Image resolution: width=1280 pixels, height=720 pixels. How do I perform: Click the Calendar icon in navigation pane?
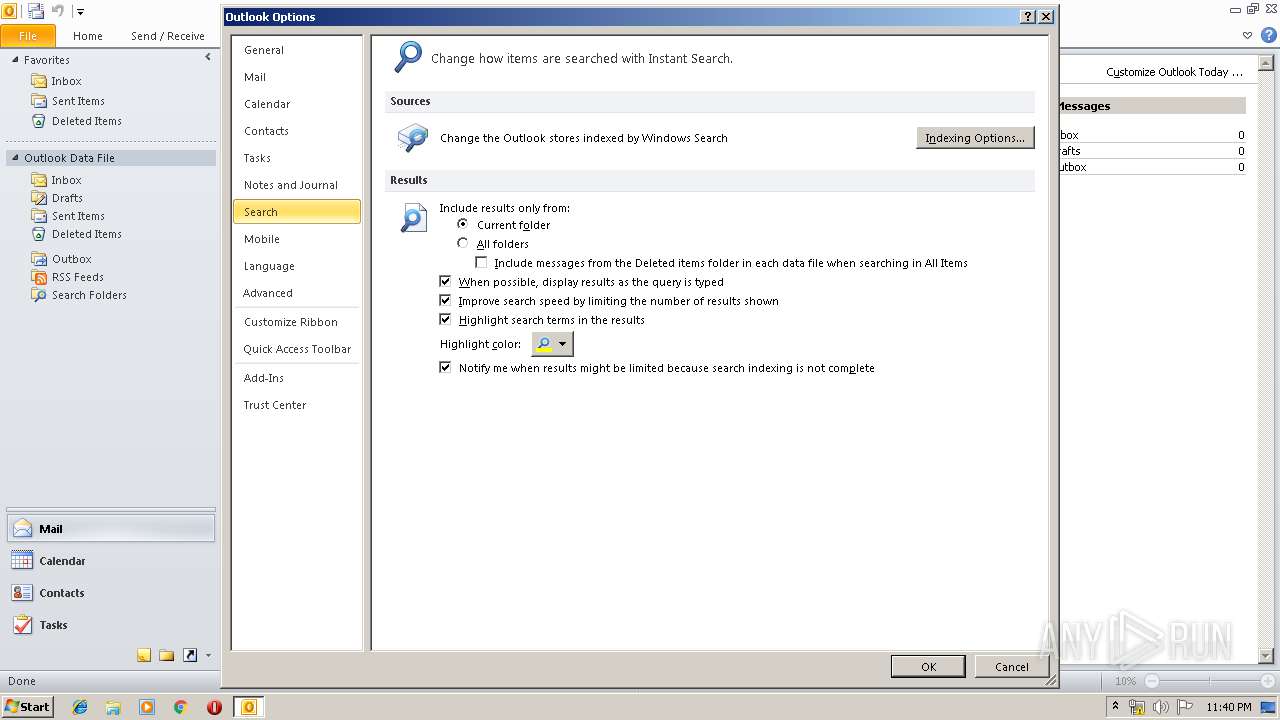[x=22, y=561]
